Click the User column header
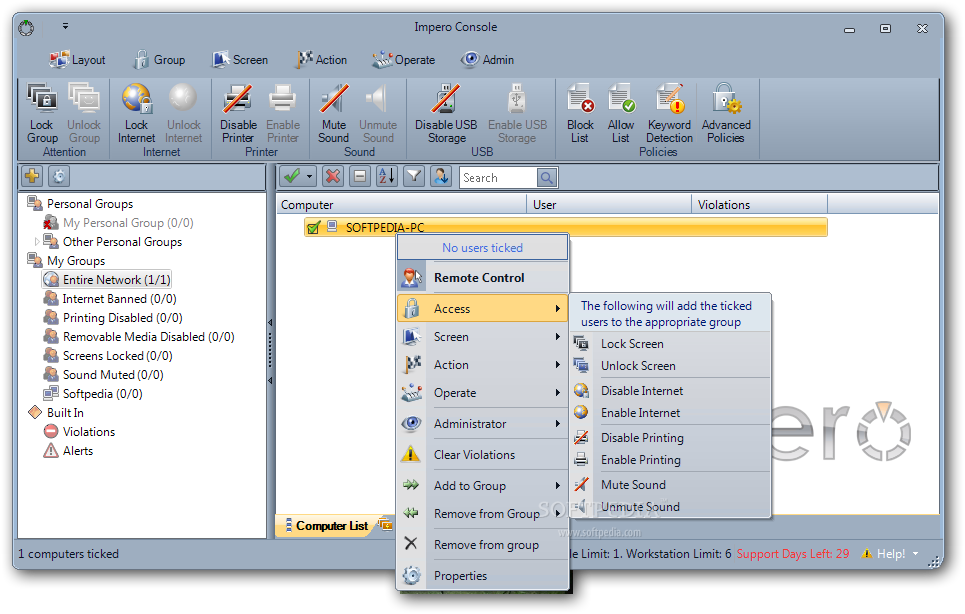The image size is (965, 614). (x=609, y=204)
